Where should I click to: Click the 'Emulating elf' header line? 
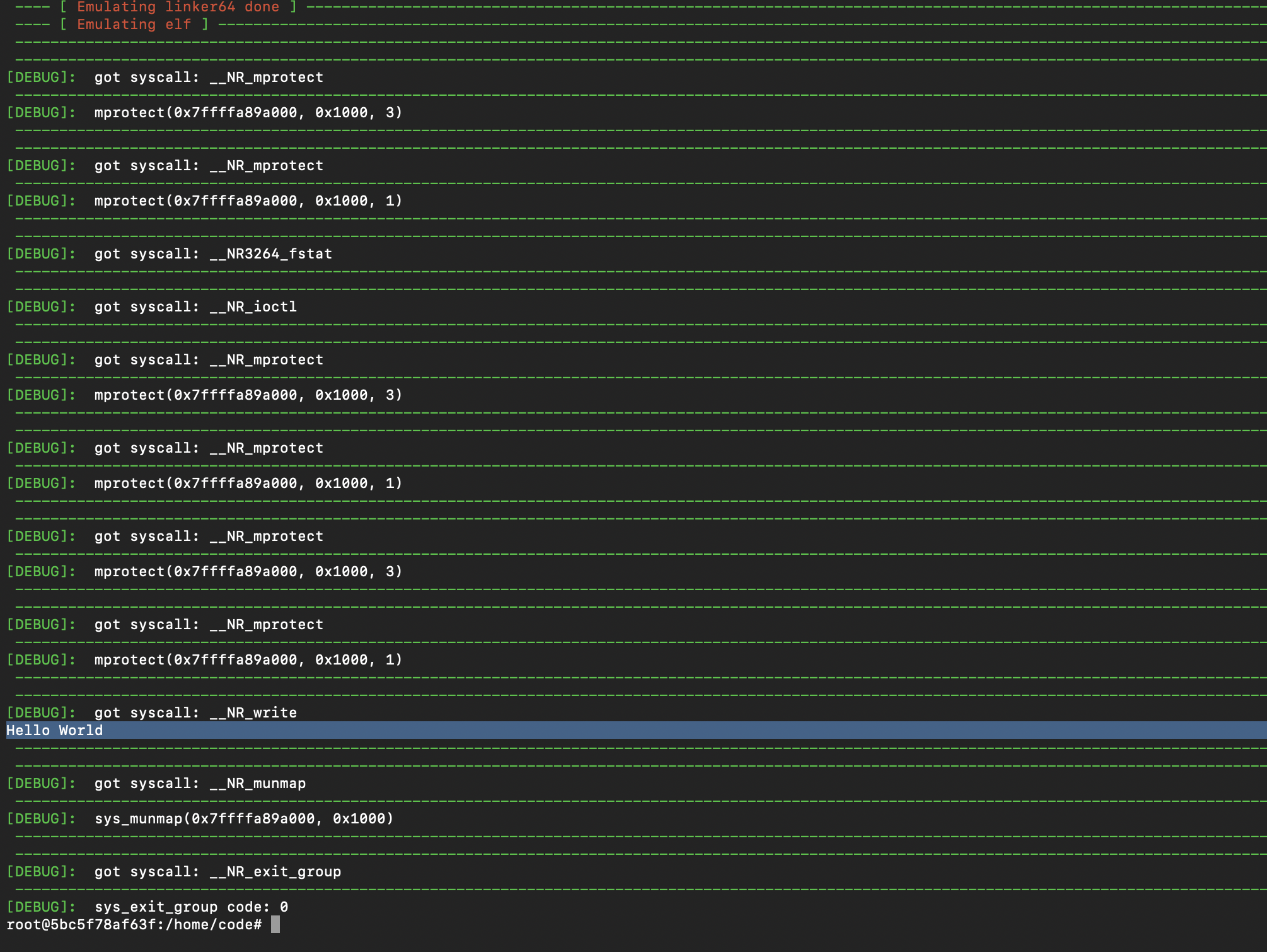coord(134,25)
